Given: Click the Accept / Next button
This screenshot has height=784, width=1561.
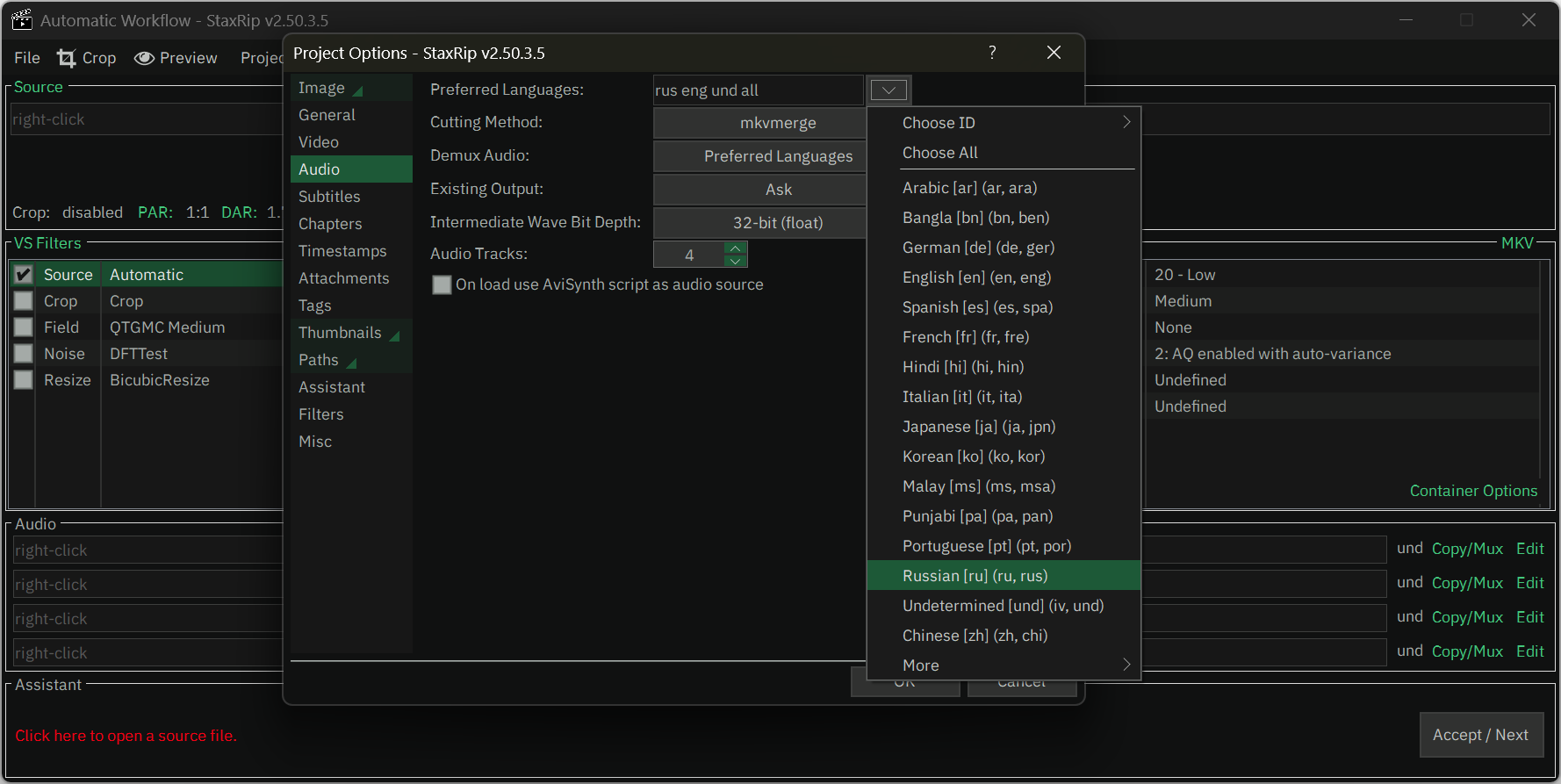Looking at the screenshot, I should [1480, 735].
